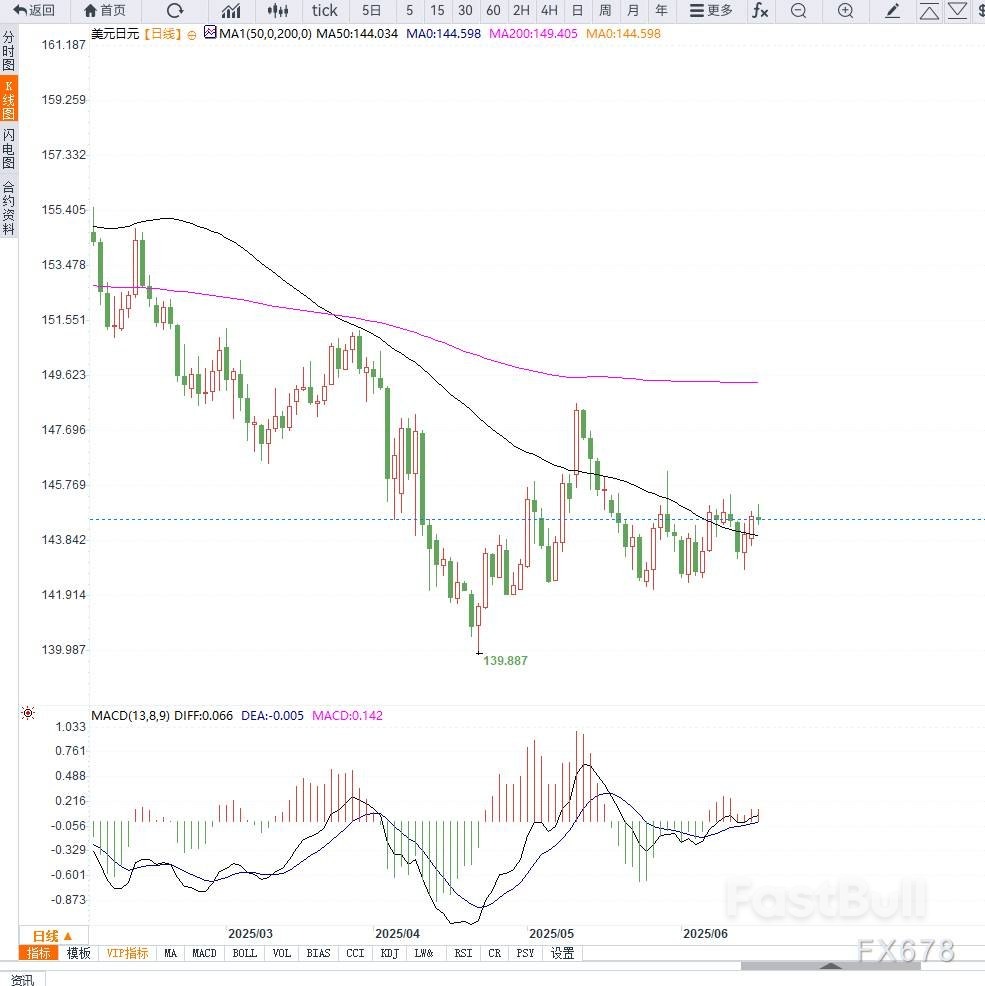Click the refresh icon in the top toolbar
This screenshot has height=986, width=985.
coord(175,11)
